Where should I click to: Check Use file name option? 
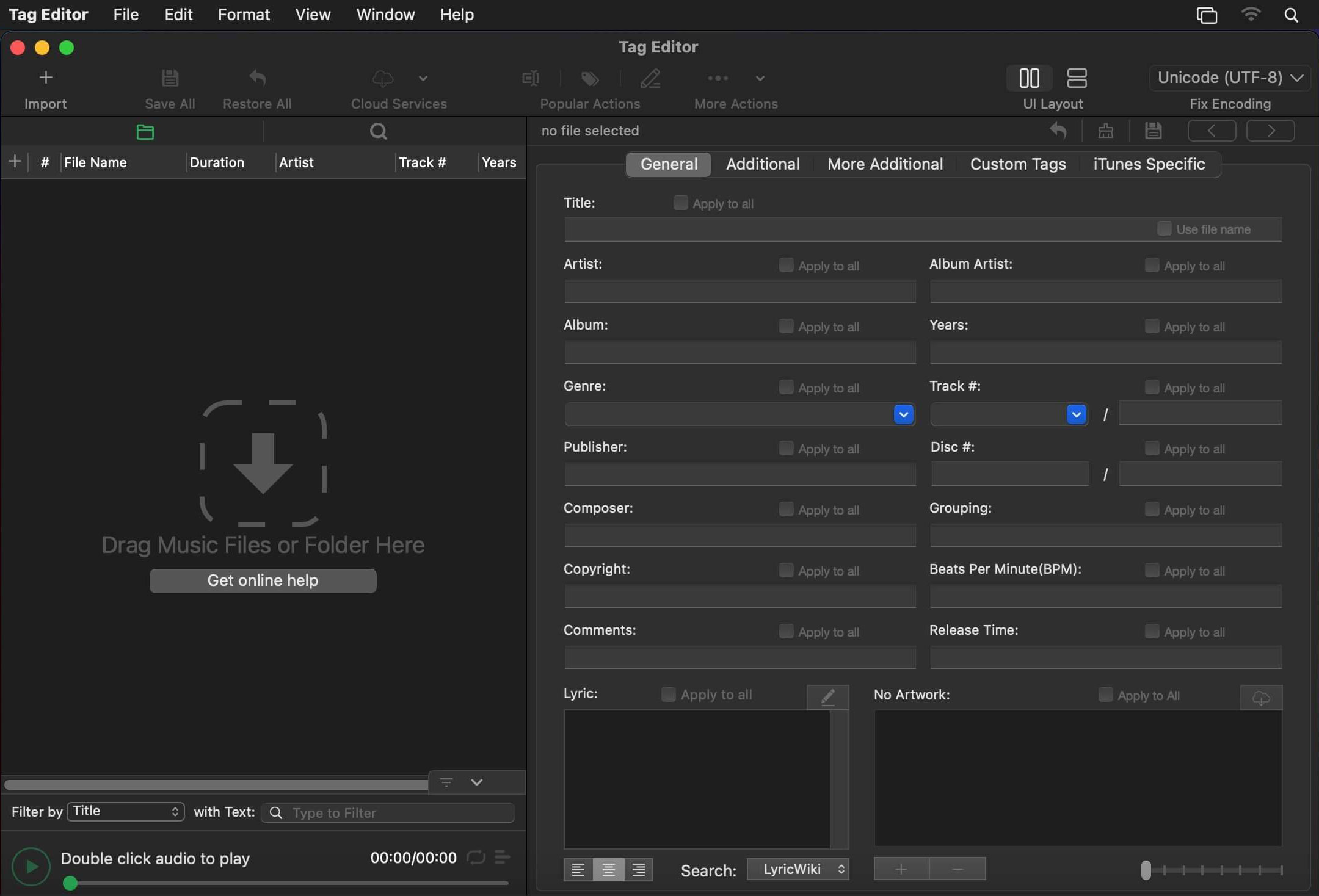point(1164,228)
